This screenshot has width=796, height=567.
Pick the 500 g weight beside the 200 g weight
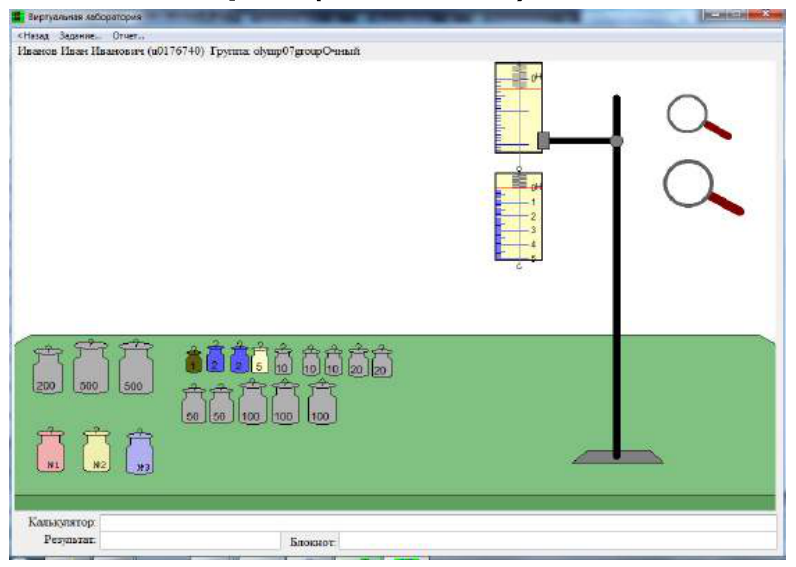[91, 366]
